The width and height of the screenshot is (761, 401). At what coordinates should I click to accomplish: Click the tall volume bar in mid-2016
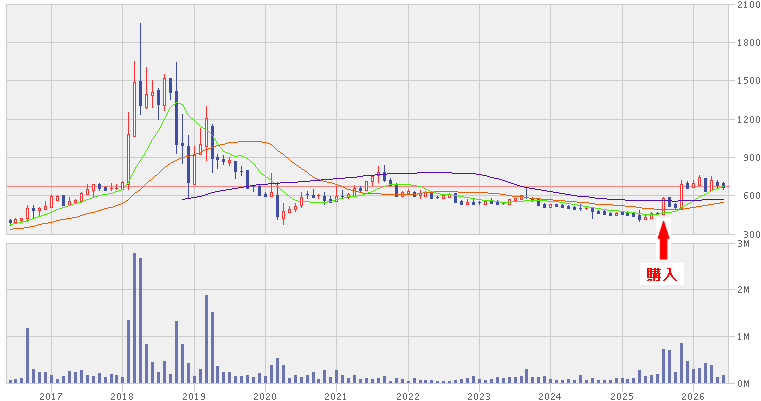tap(27, 355)
